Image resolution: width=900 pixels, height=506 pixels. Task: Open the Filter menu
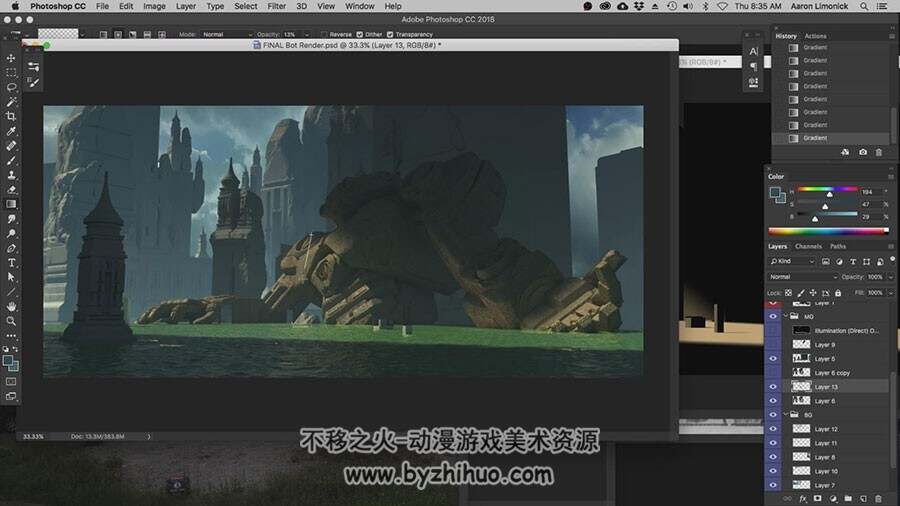pyautogui.click(x=276, y=6)
